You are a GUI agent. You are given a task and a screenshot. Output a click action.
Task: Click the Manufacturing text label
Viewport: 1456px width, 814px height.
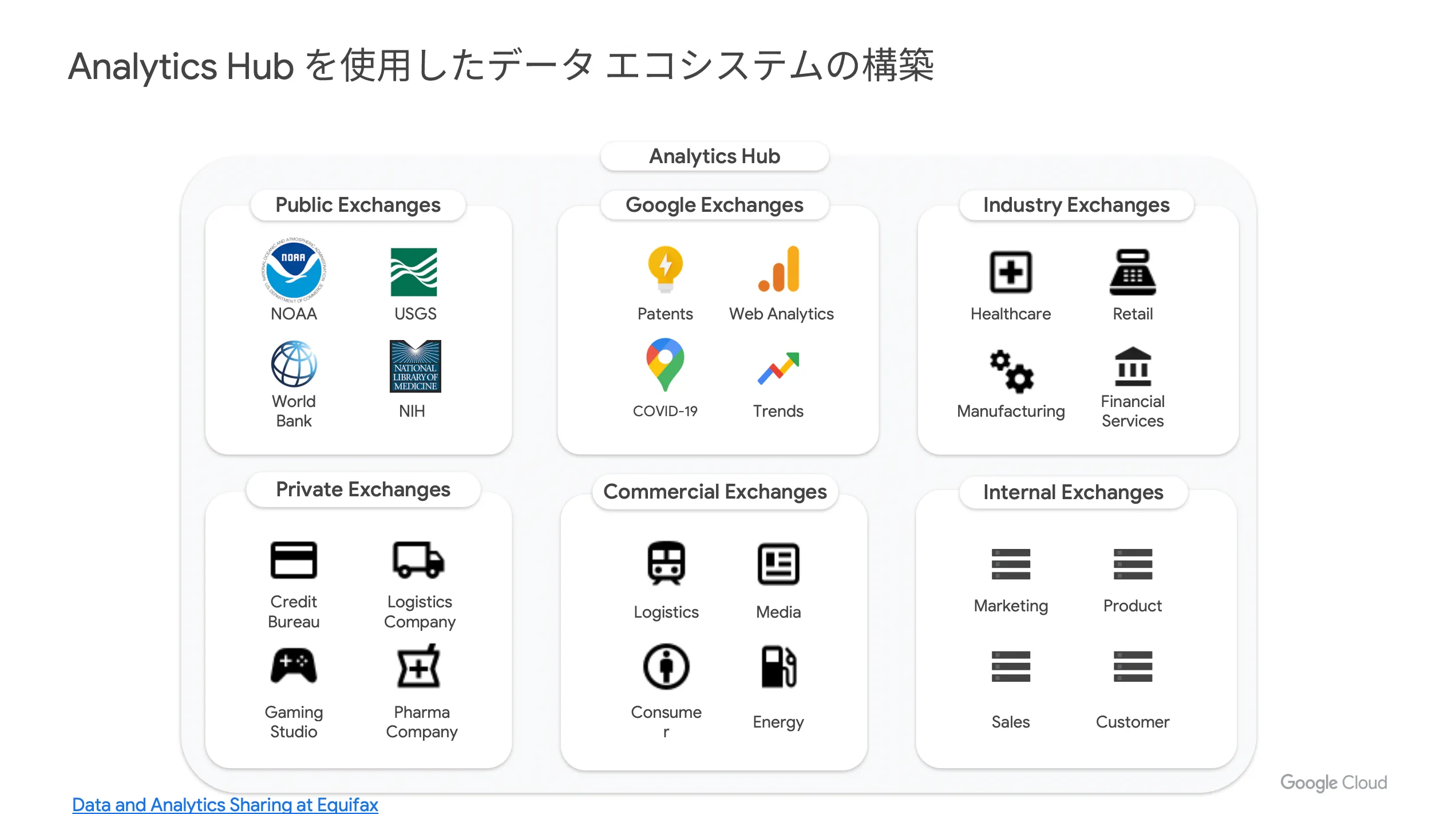click(x=1011, y=411)
